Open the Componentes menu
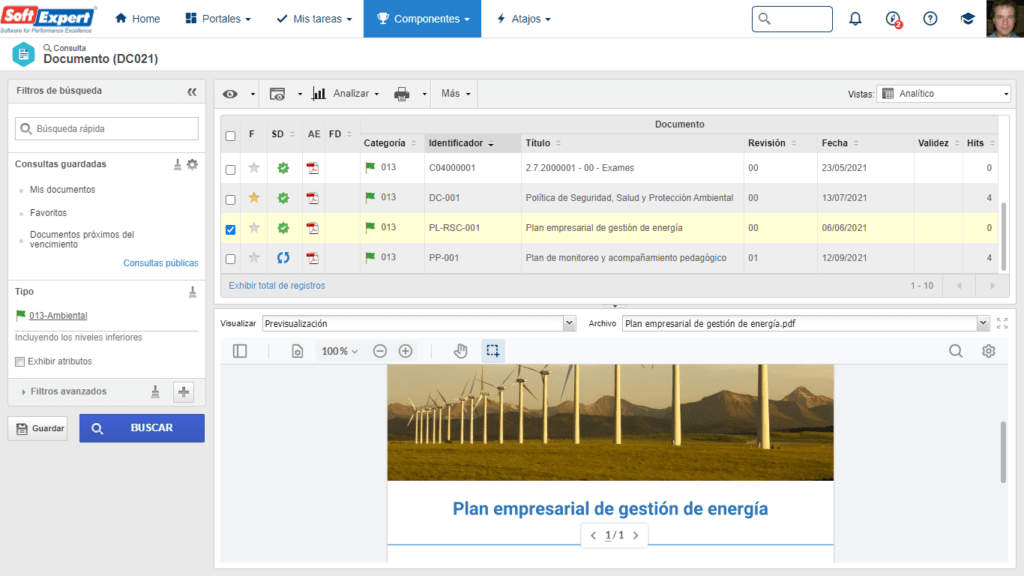The image size is (1024, 576). [422, 19]
